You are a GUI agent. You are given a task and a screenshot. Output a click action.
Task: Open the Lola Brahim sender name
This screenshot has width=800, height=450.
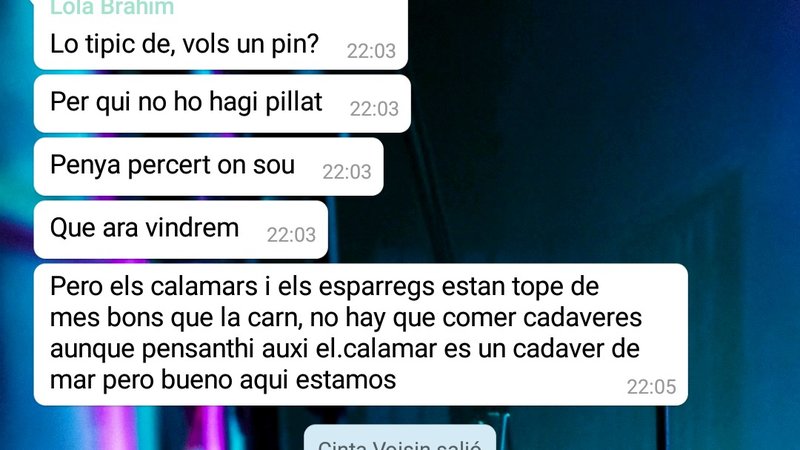pos(112,8)
